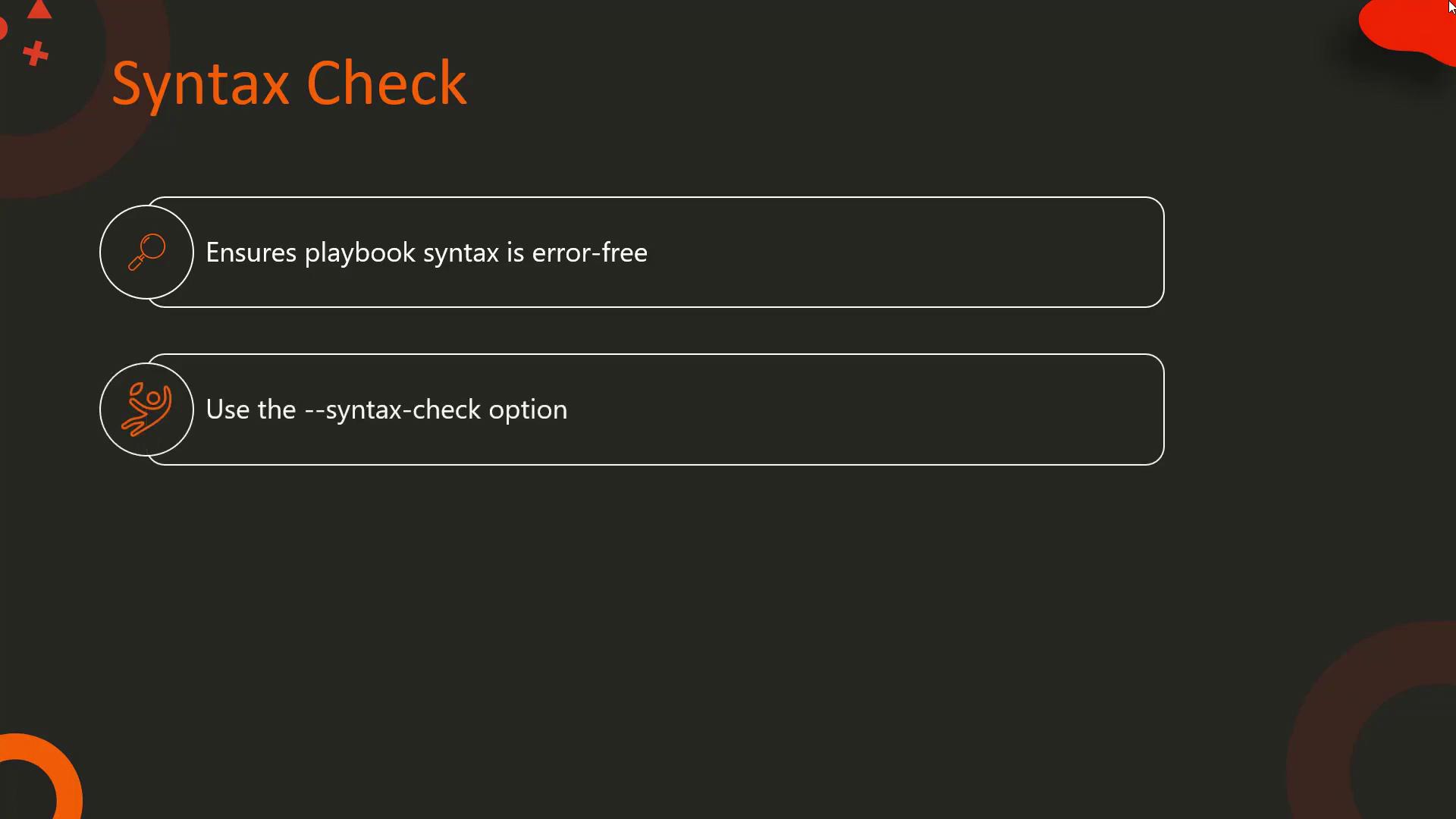Click the small red circle at left edge
This screenshot has height=819, width=1456.
(2, 30)
